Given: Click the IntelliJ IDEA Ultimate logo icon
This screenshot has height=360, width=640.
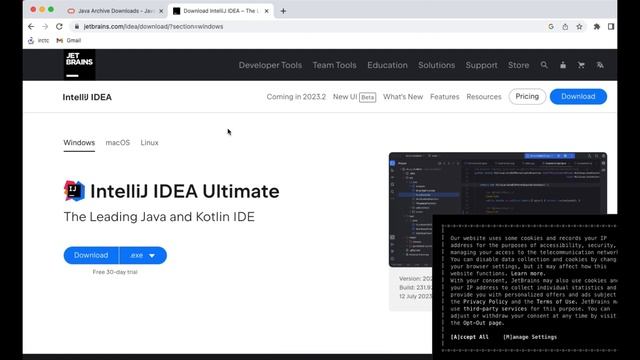Looking at the screenshot, I should tap(74, 191).
